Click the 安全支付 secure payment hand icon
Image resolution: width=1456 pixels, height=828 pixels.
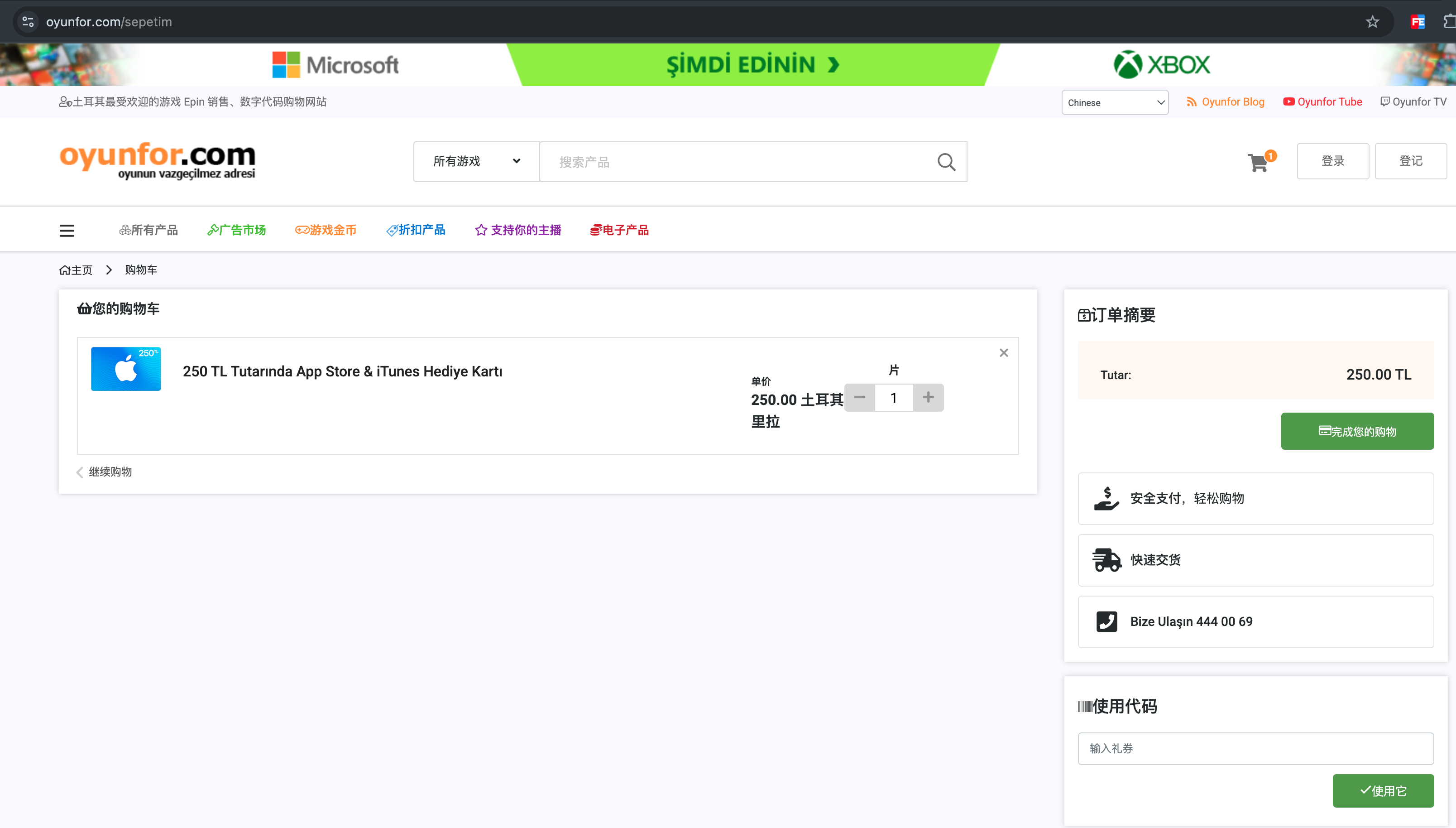coord(1106,499)
